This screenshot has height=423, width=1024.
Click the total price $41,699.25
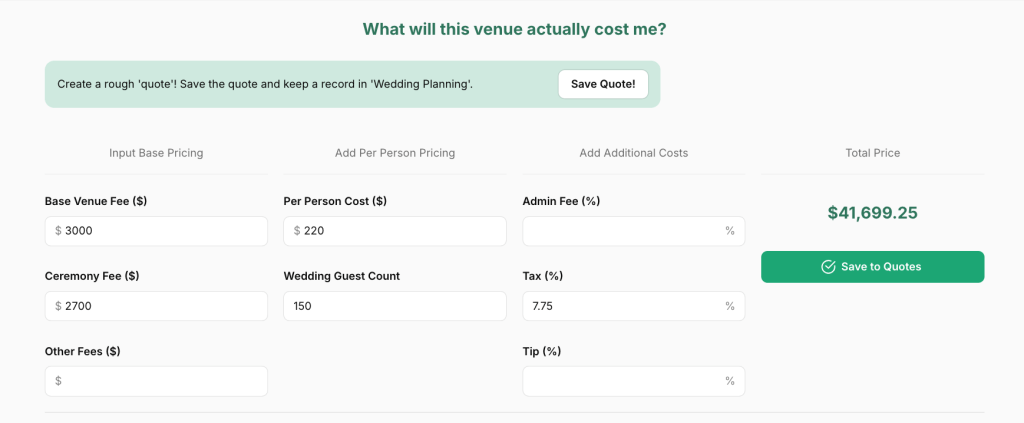(x=872, y=213)
